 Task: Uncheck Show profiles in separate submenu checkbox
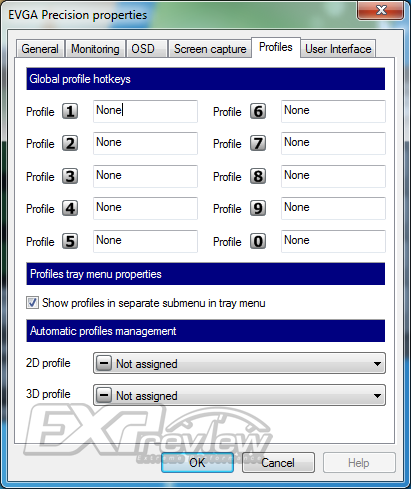pos(32,303)
